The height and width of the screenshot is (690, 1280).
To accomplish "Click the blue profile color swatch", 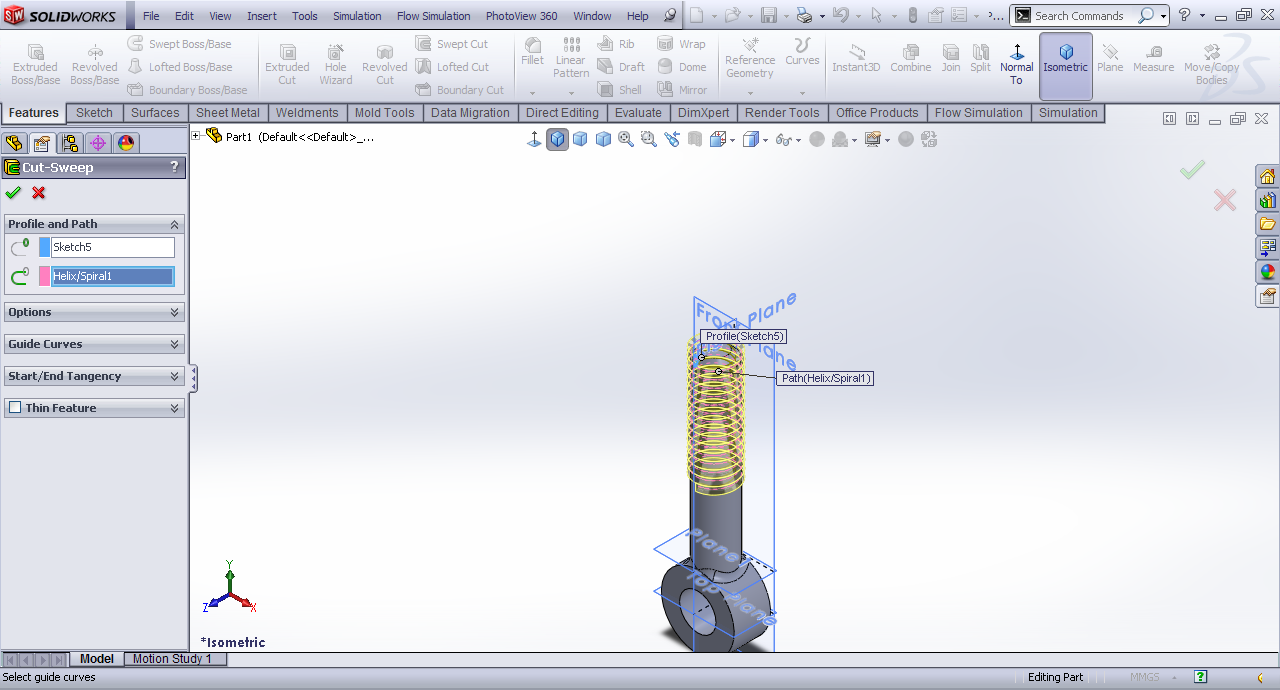I will pyautogui.click(x=44, y=247).
